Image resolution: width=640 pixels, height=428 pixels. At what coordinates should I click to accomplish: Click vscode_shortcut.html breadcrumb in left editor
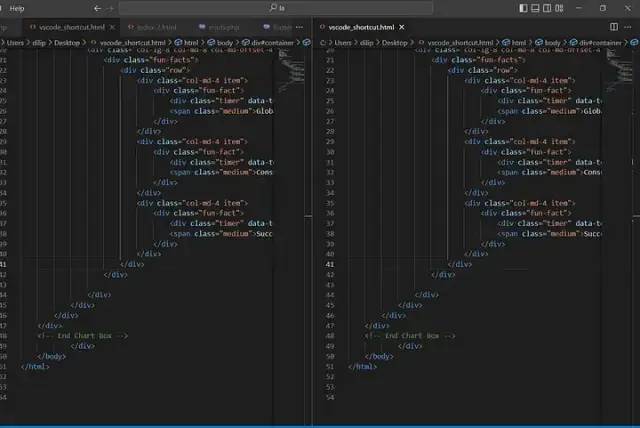tap(133, 43)
